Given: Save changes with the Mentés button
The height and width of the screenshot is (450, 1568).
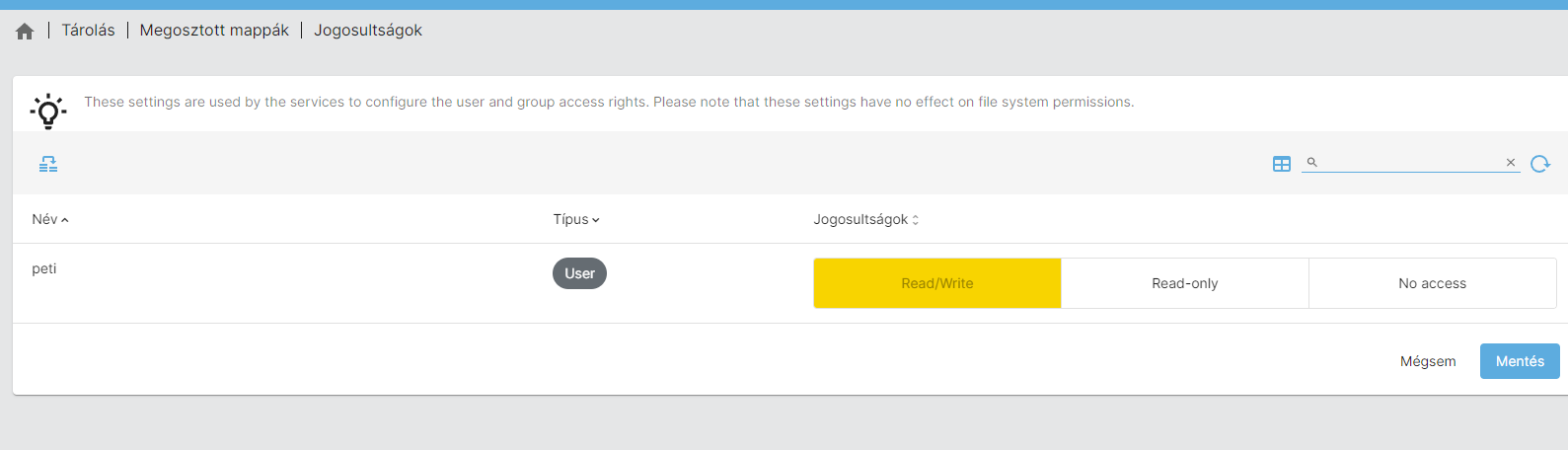Looking at the screenshot, I should 1520,361.
